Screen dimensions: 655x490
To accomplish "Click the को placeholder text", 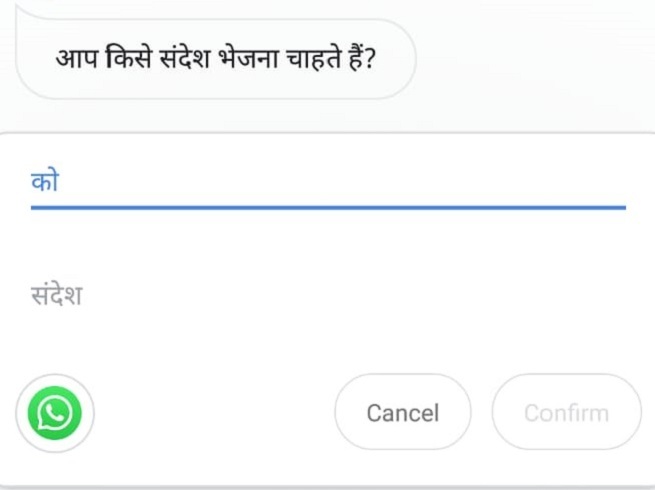I will [x=45, y=182].
